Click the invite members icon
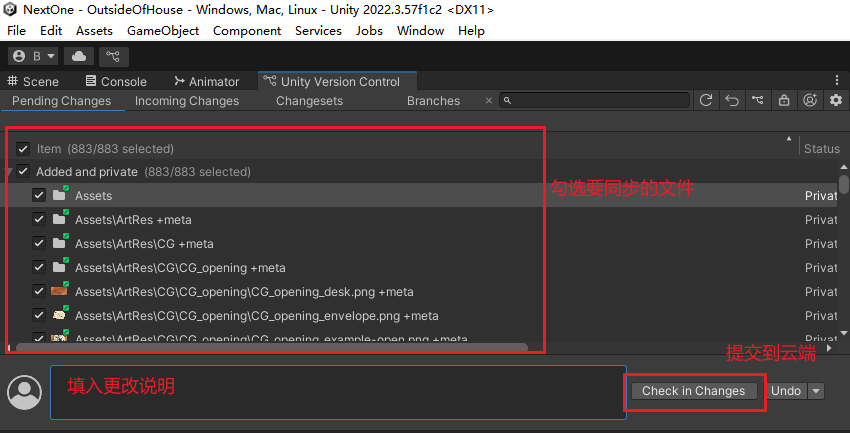This screenshot has width=850, height=433. click(x=810, y=100)
